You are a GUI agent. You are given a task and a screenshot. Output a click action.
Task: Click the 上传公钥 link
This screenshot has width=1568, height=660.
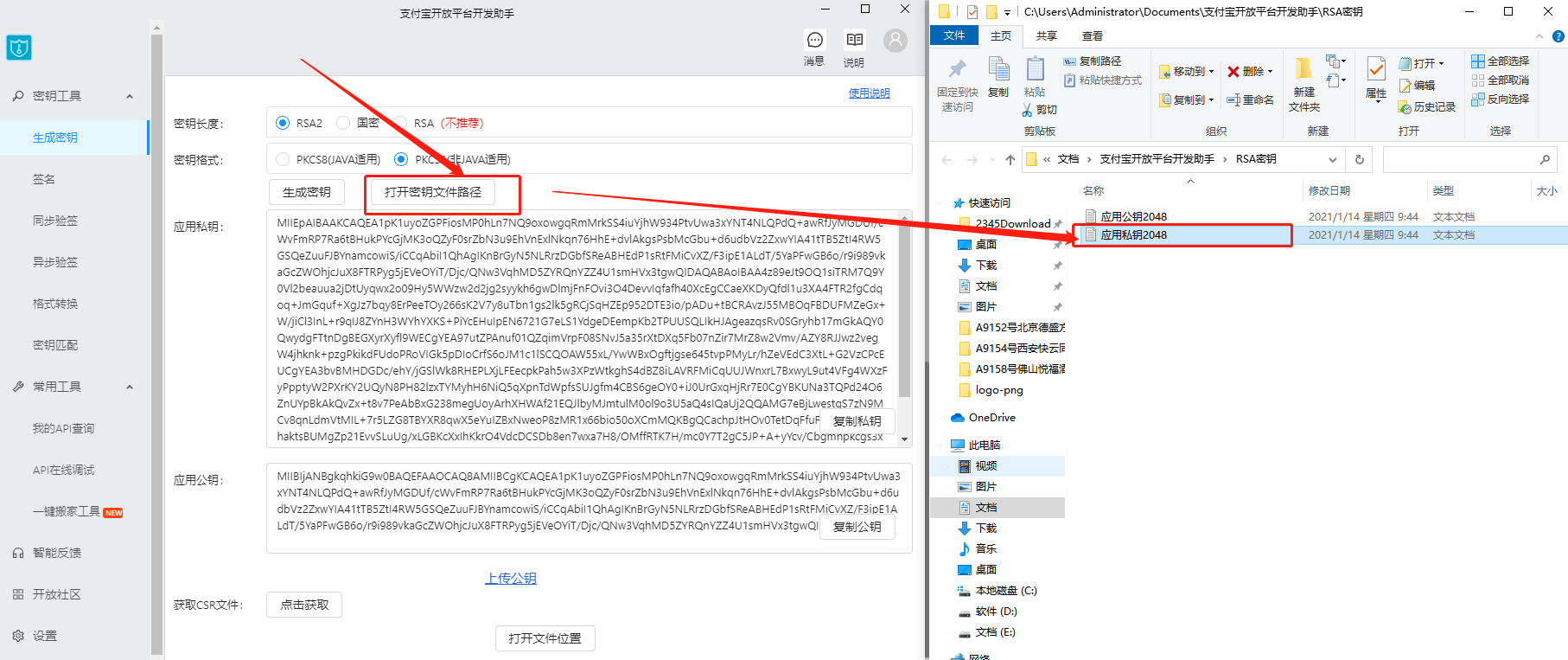point(511,579)
